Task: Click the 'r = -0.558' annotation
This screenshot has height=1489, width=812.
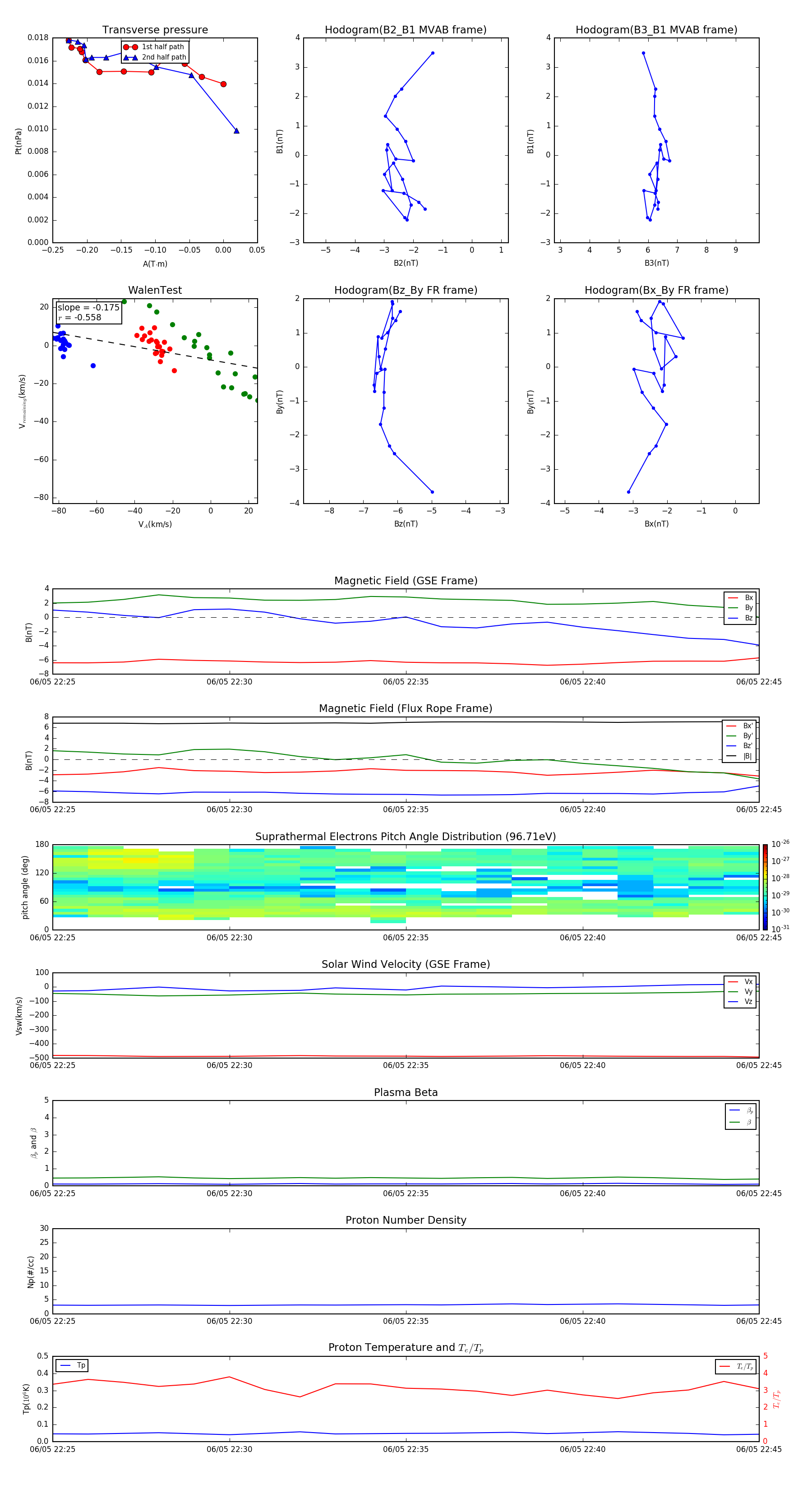Action: [80, 317]
